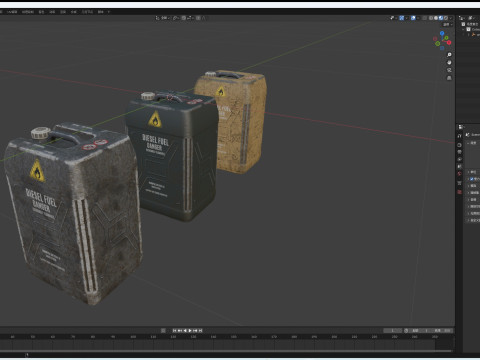Screen dimensions: 480x360
Task: Open the gizmo options dropdown
Action: 407,18
